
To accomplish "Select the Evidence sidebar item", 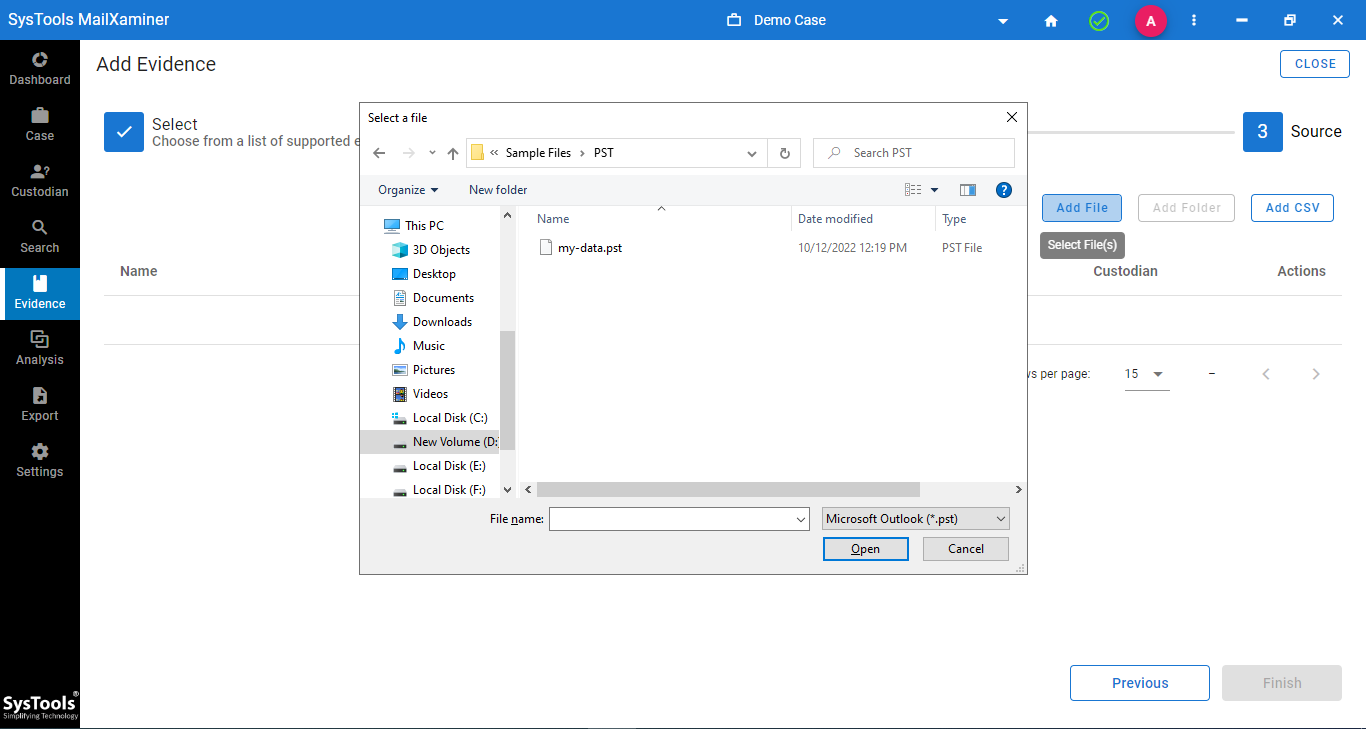I will [x=40, y=293].
